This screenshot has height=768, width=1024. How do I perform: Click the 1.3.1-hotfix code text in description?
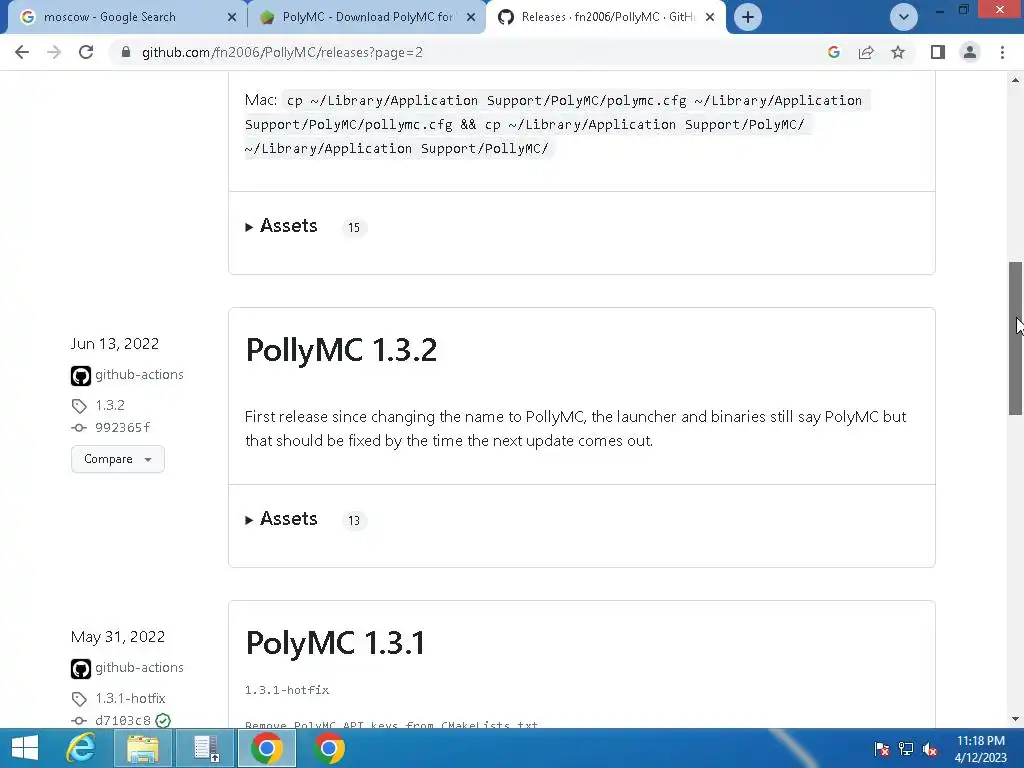(x=287, y=690)
